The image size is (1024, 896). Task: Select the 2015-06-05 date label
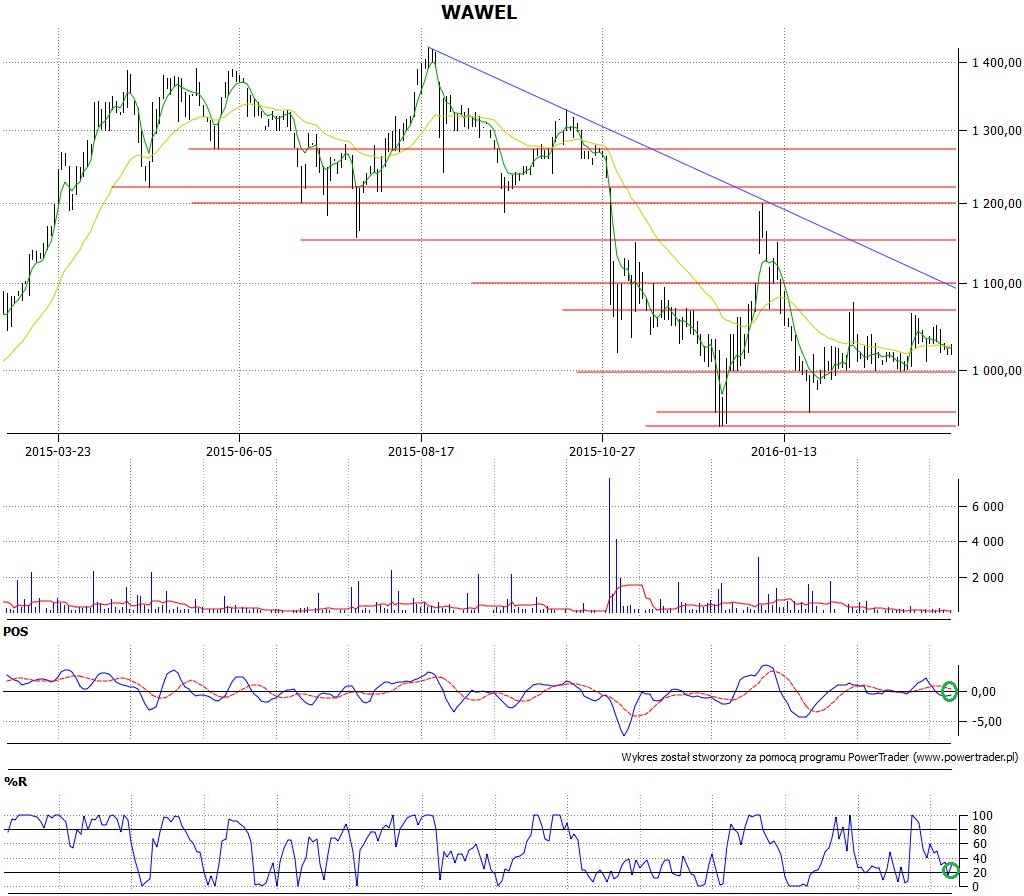(x=239, y=451)
